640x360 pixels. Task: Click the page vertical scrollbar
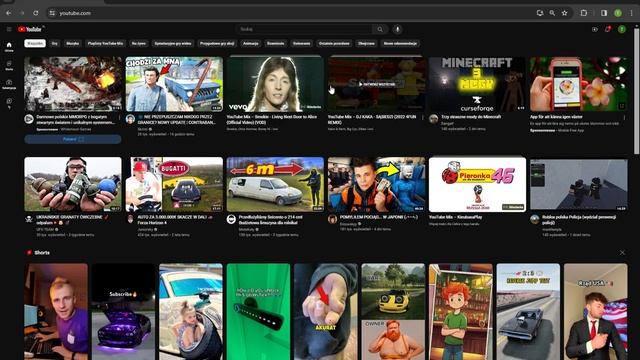(637, 92)
